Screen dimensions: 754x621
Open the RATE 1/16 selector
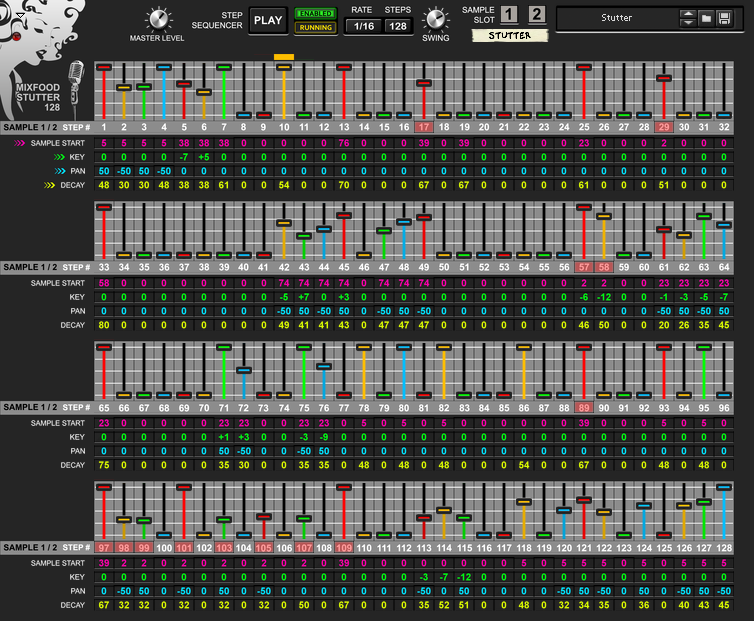[364, 26]
